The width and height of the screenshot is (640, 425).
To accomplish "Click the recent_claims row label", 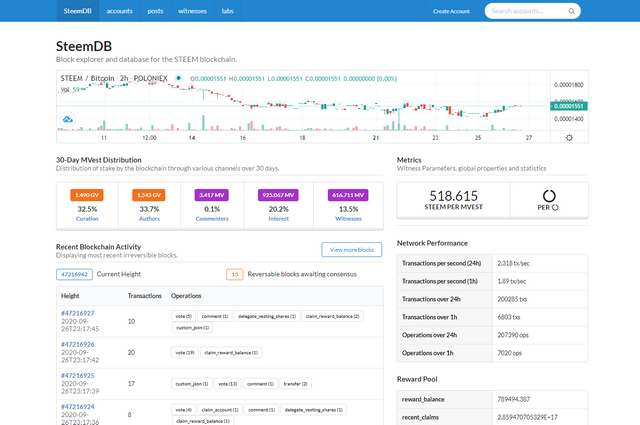I will 420,417.
